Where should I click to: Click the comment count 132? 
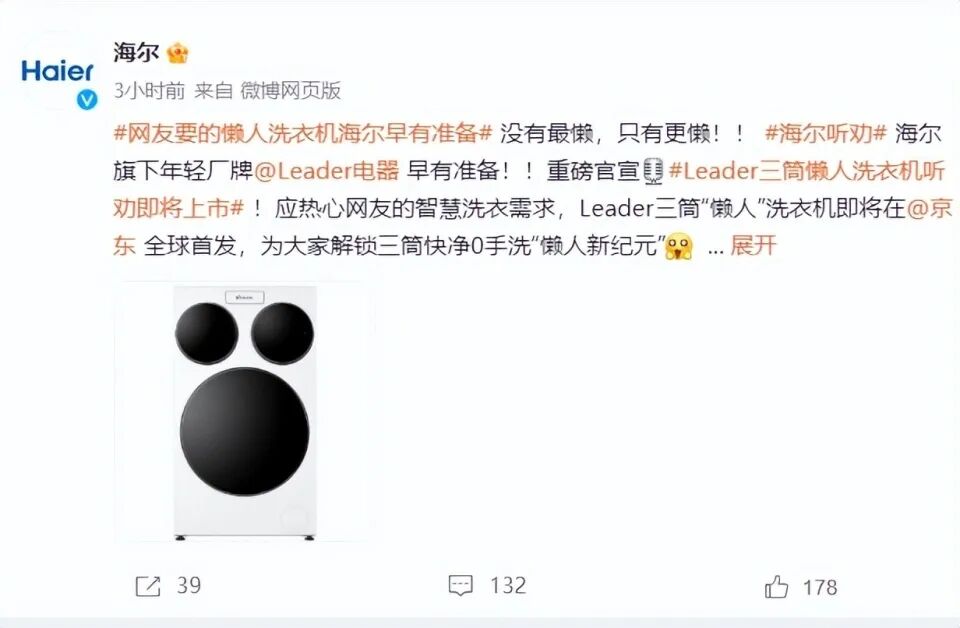point(508,586)
